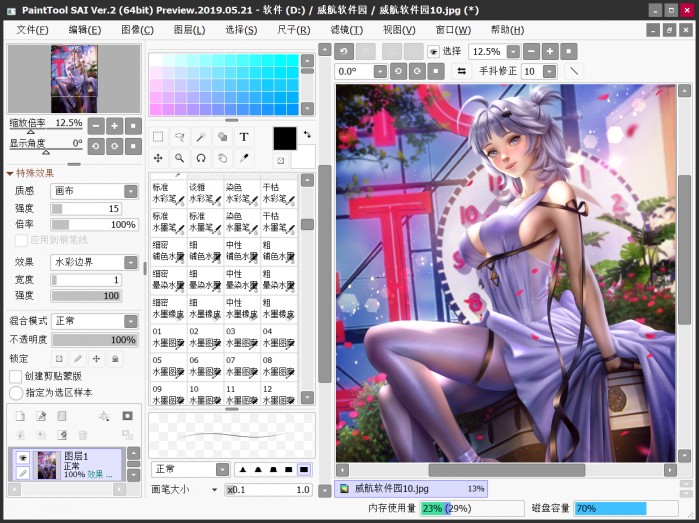Open 编辑(E) menu
The width and height of the screenshot is (699, 523).
85,30
